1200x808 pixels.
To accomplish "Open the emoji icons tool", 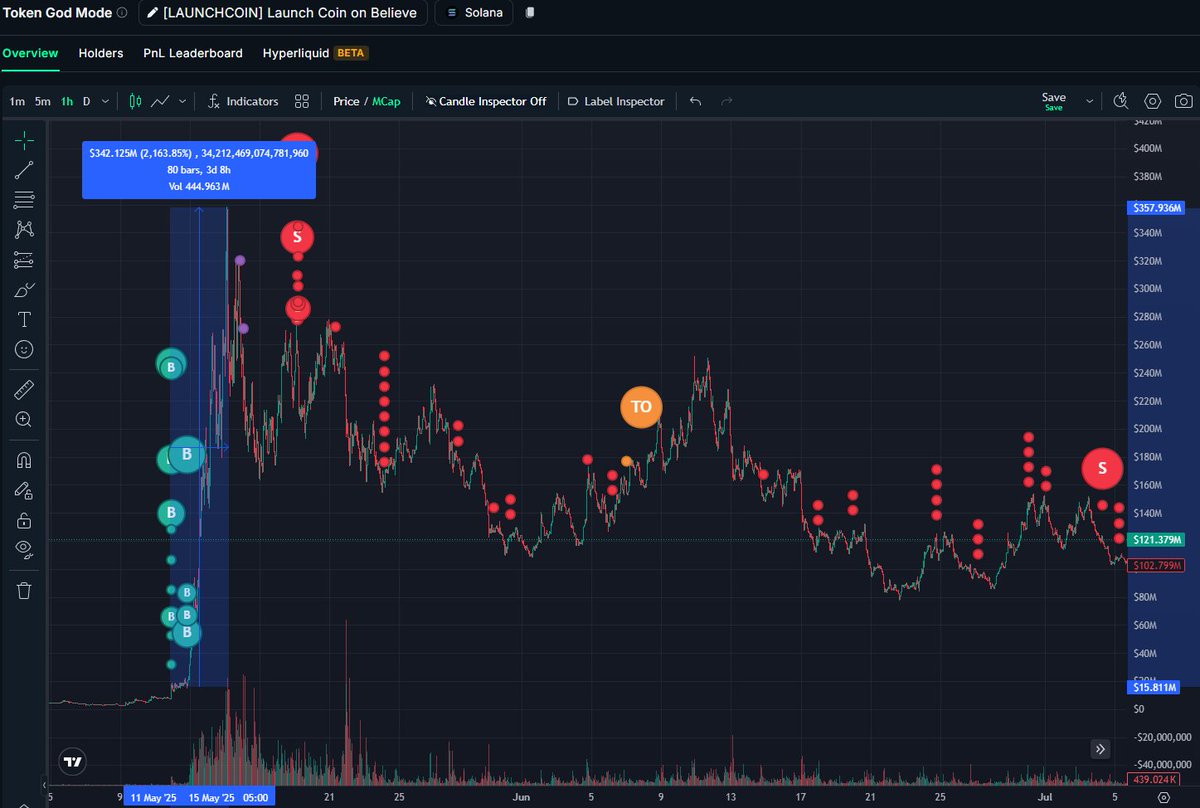I will [24, 350].
